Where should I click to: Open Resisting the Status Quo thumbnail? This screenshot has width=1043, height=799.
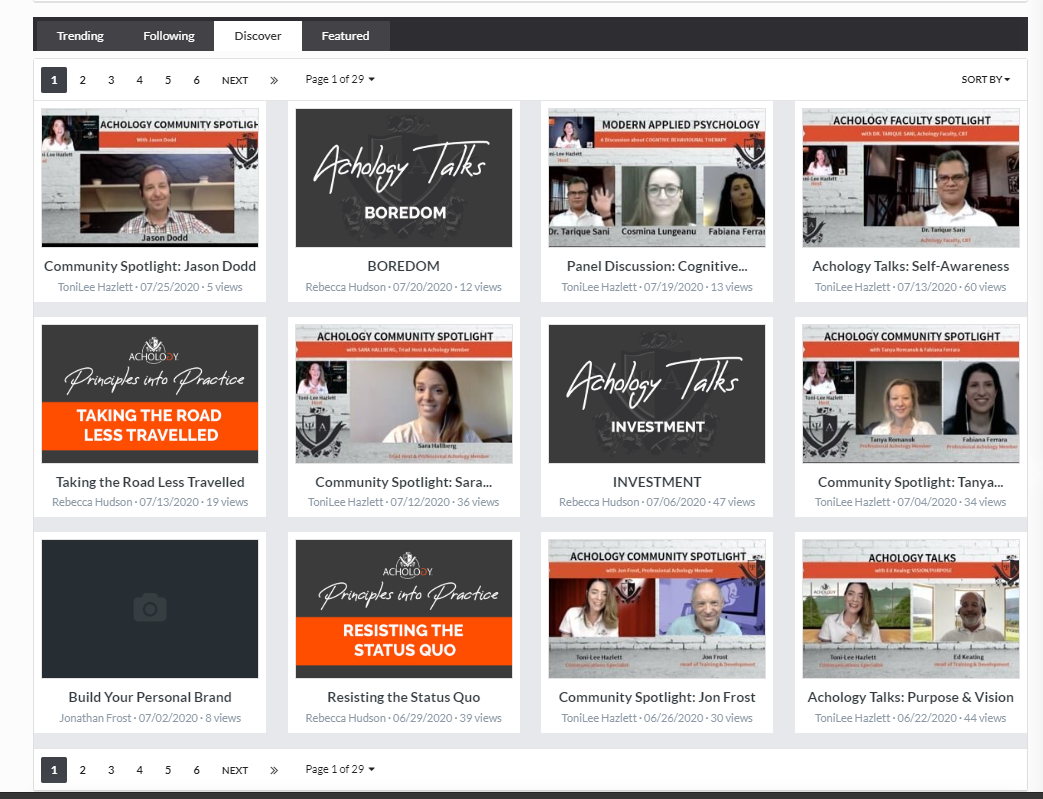point(404,609)
